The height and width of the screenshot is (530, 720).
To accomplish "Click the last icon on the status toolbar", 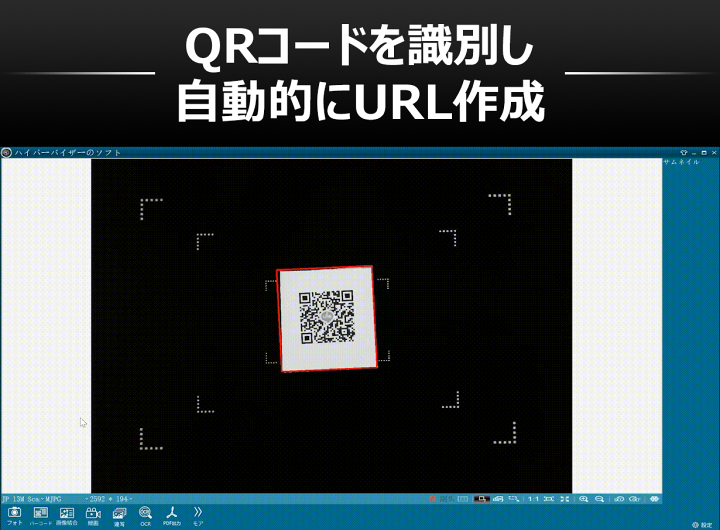I will pos(654,499).
